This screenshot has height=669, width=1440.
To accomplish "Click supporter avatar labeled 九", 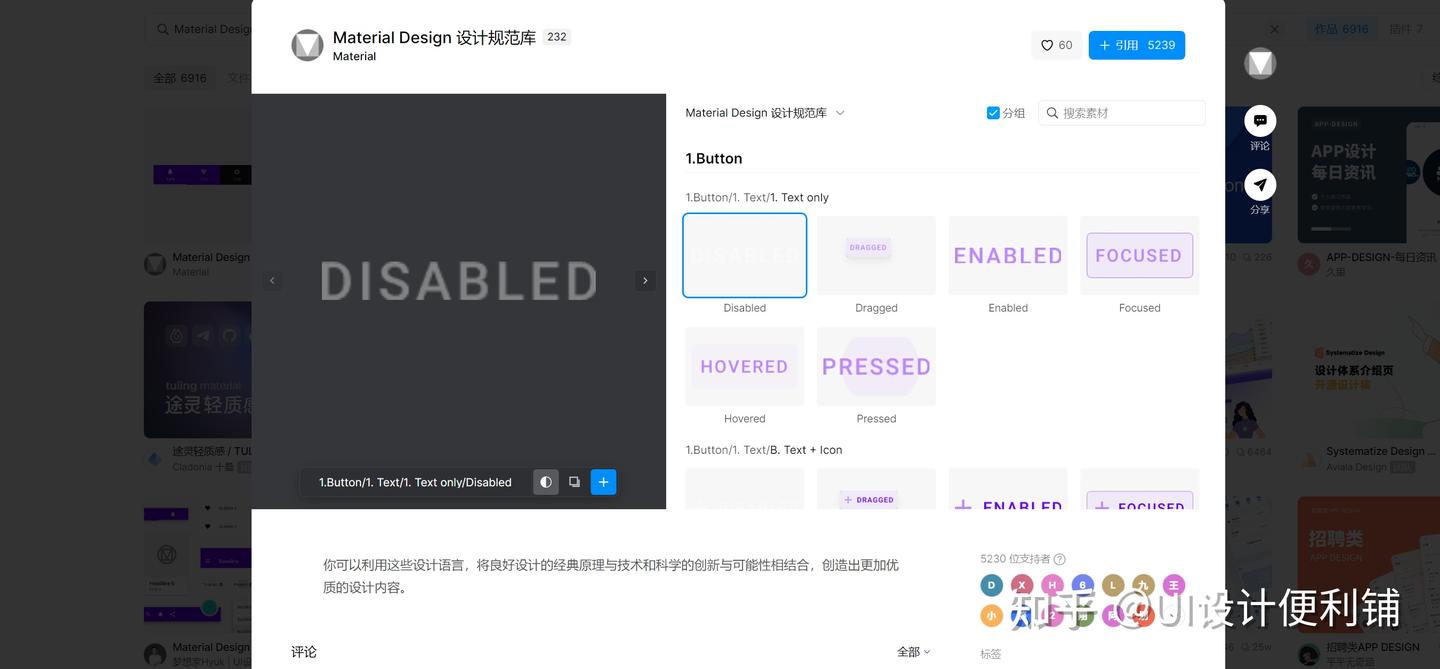I will (1144, 586).
